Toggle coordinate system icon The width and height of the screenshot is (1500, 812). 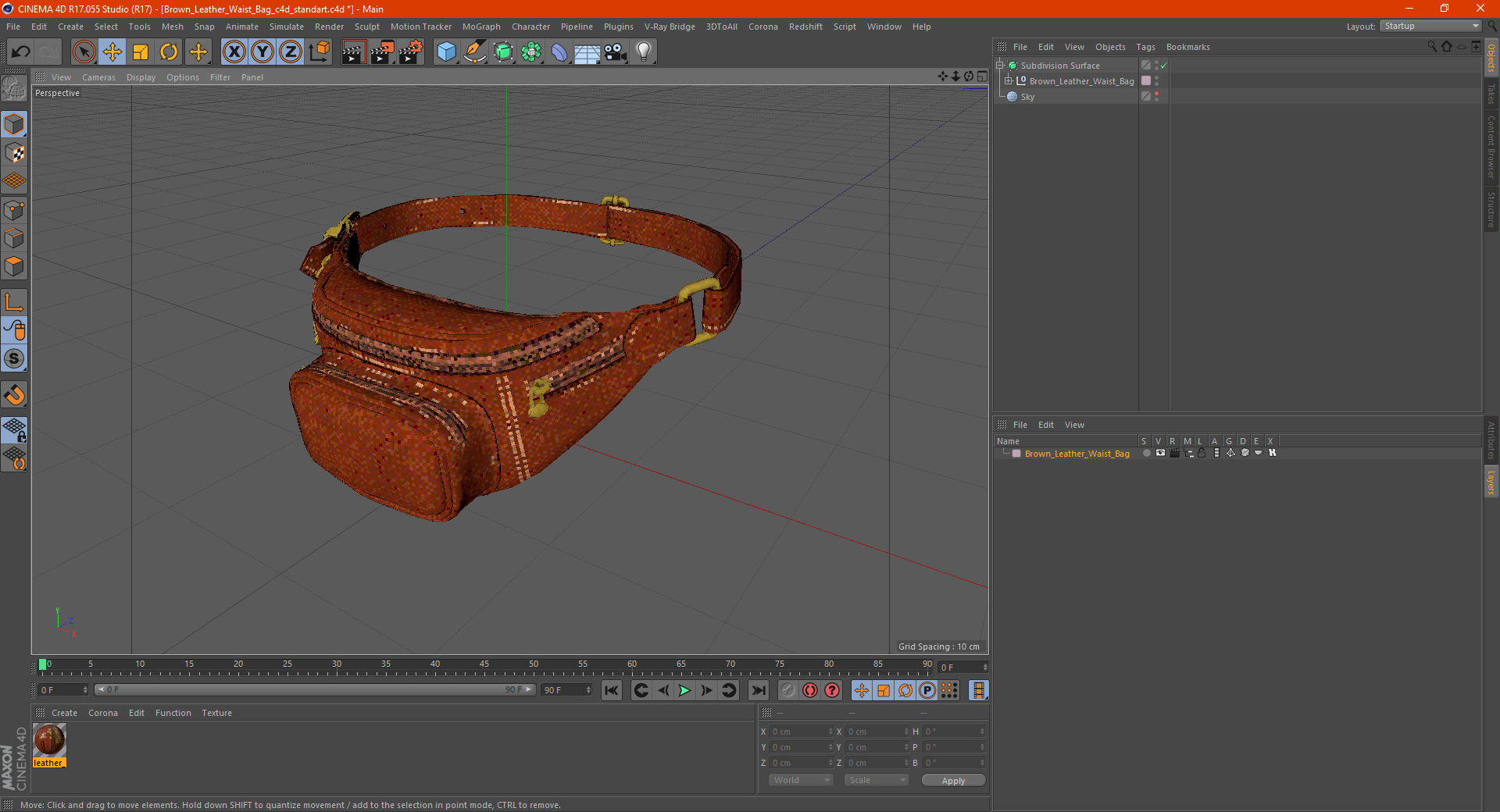pos(320,52)
